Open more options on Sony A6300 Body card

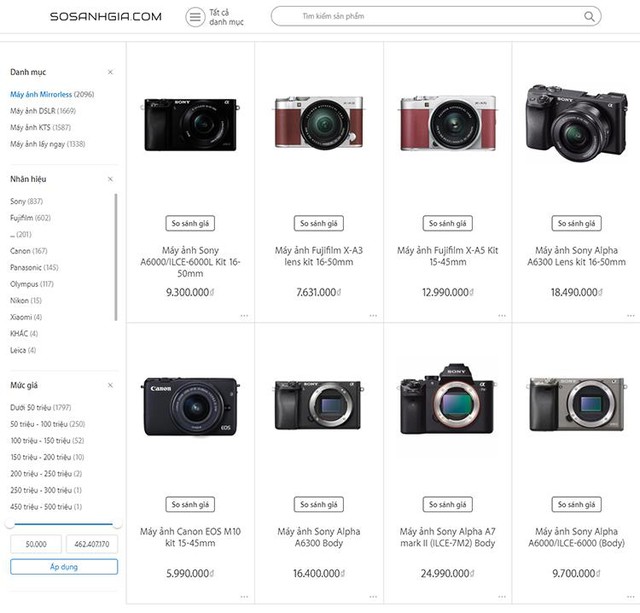coord(373,597)
